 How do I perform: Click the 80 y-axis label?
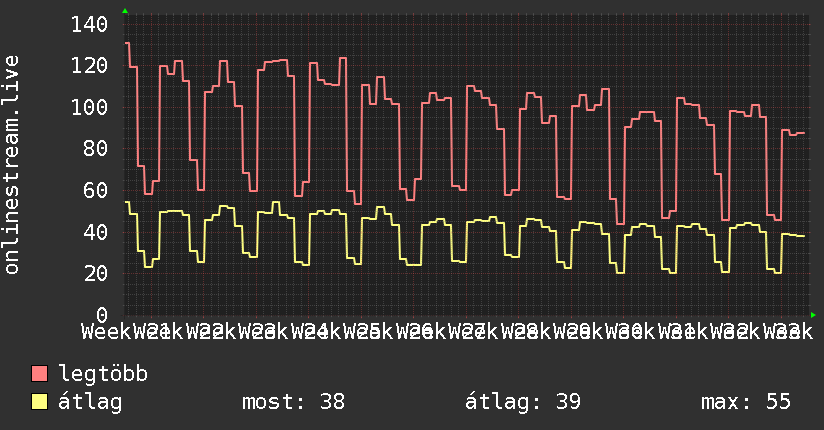click(x=96, y=149)
